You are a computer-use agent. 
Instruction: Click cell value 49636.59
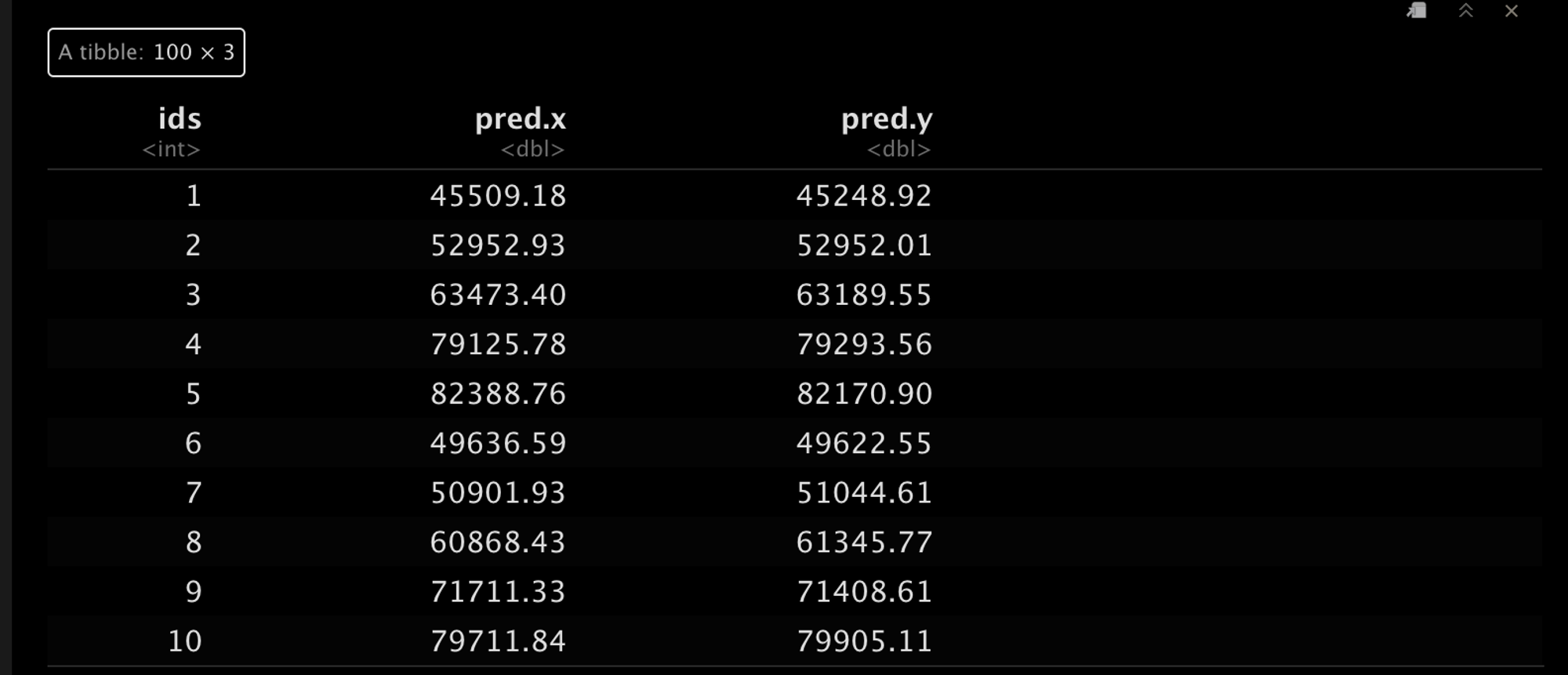[x=498, y=443]
